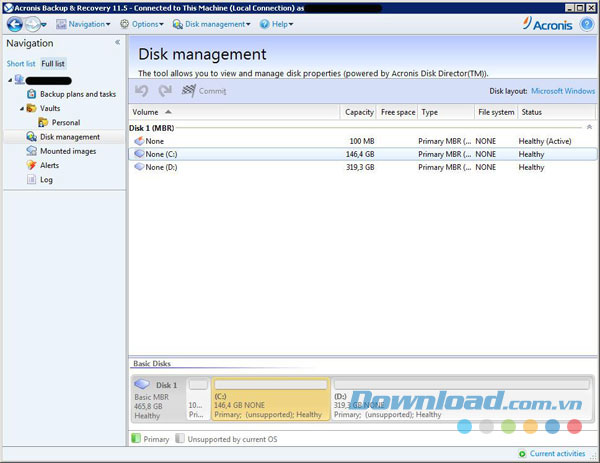Open the Disk management menu in toolbar
Image resolution: width=600 pixels, height=463 pixels.
click(211, 24)
